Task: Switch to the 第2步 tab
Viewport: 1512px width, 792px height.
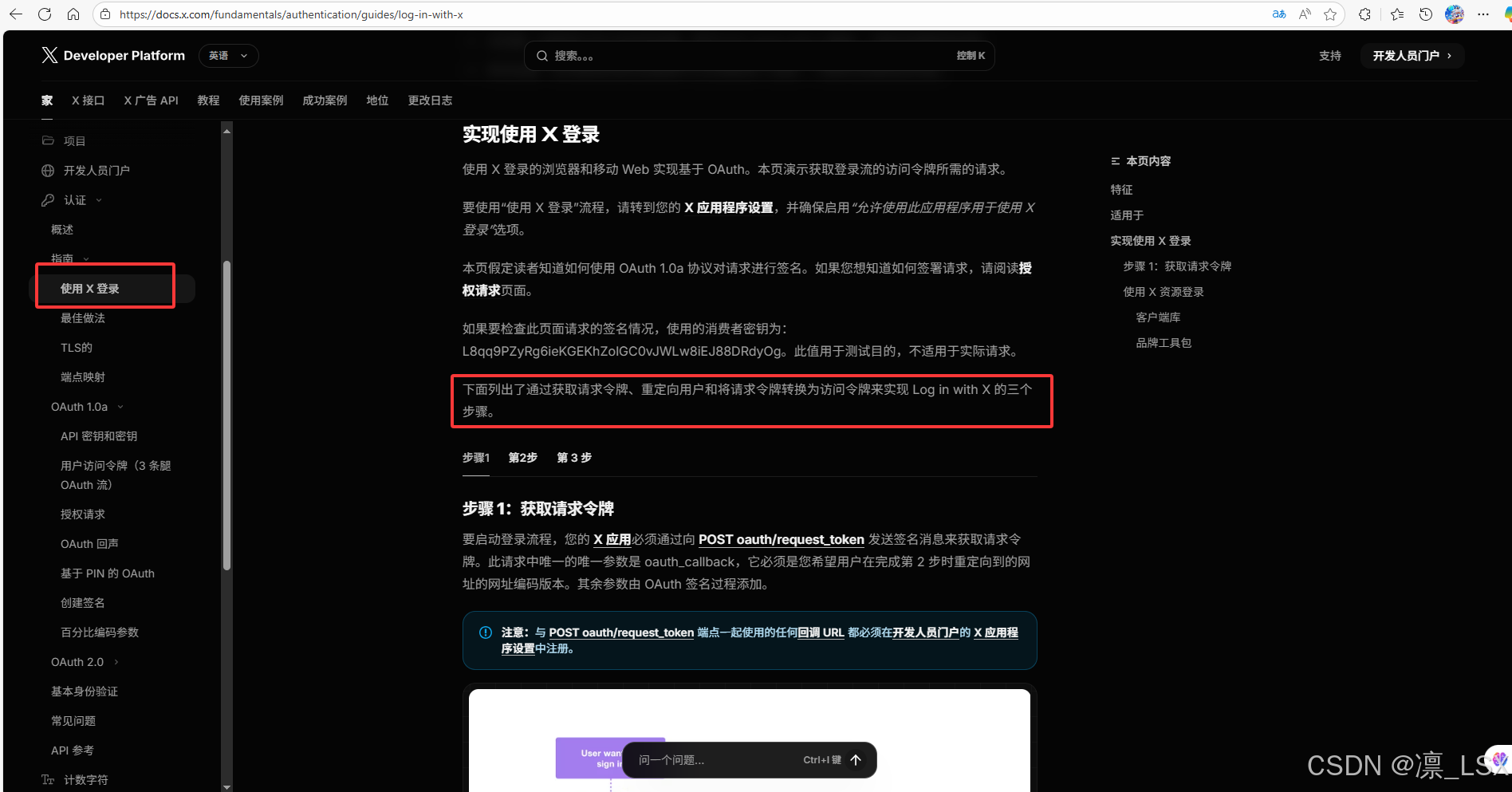Action: pos(523,458)
